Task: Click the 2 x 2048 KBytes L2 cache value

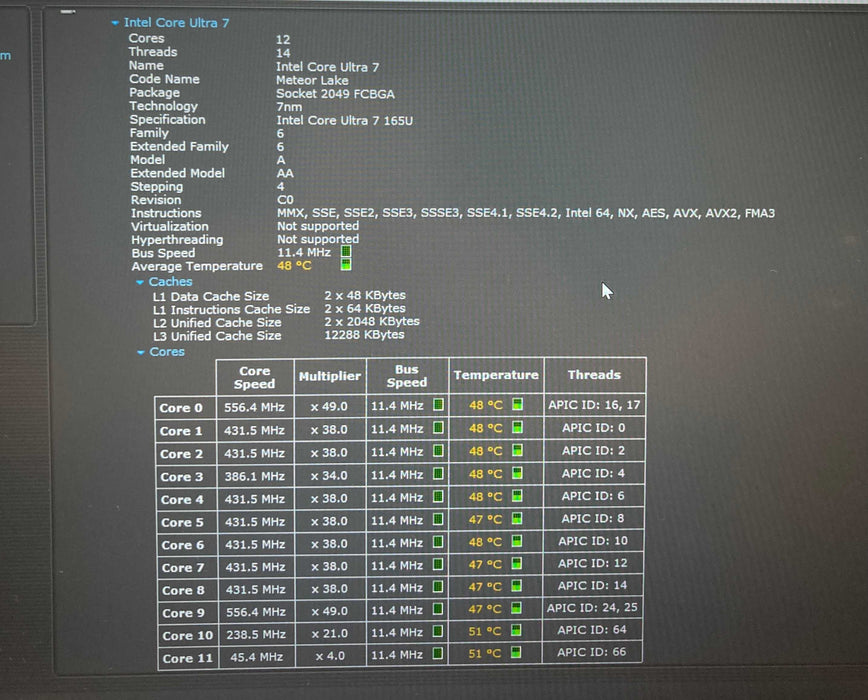Action: coord(372,322)
